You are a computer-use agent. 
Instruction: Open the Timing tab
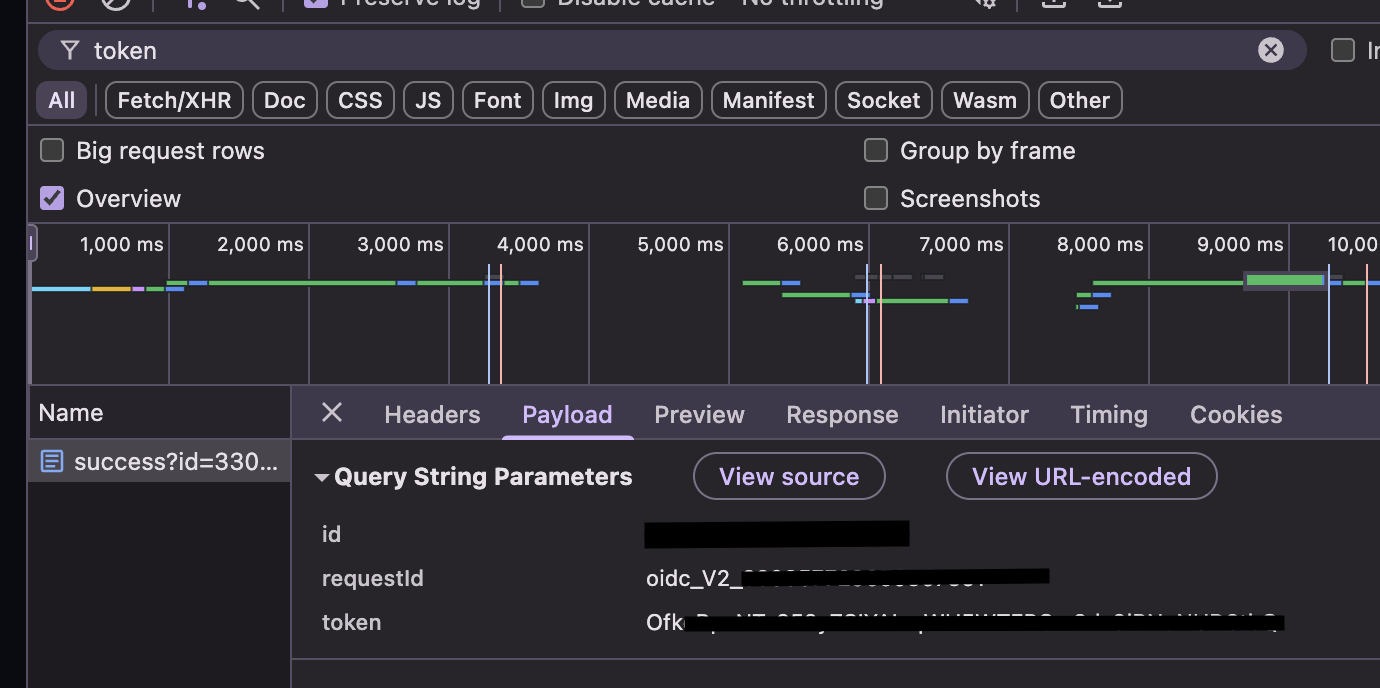point(1109,414)
